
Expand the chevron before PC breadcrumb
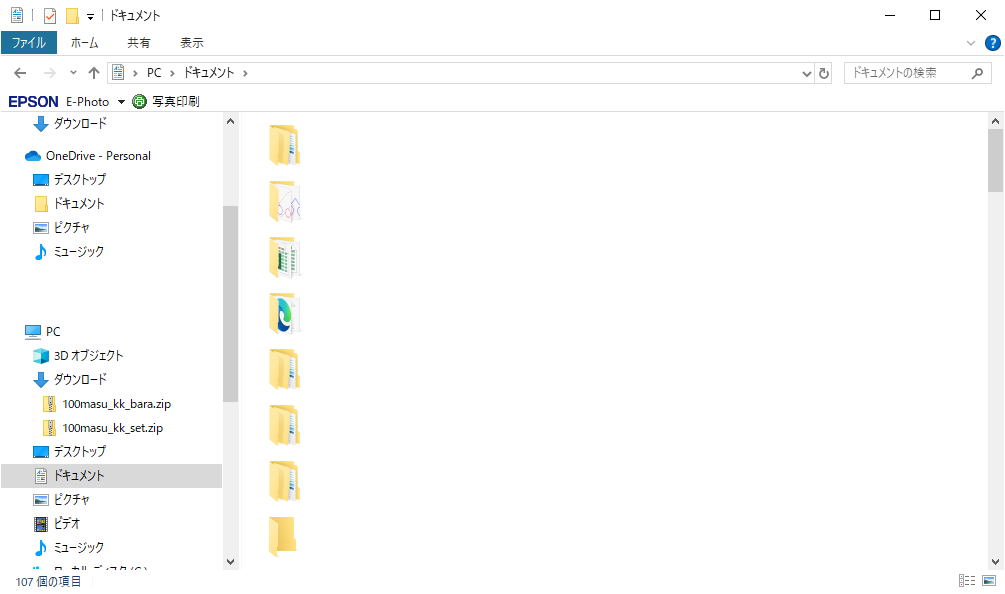(x=135, y=73)
